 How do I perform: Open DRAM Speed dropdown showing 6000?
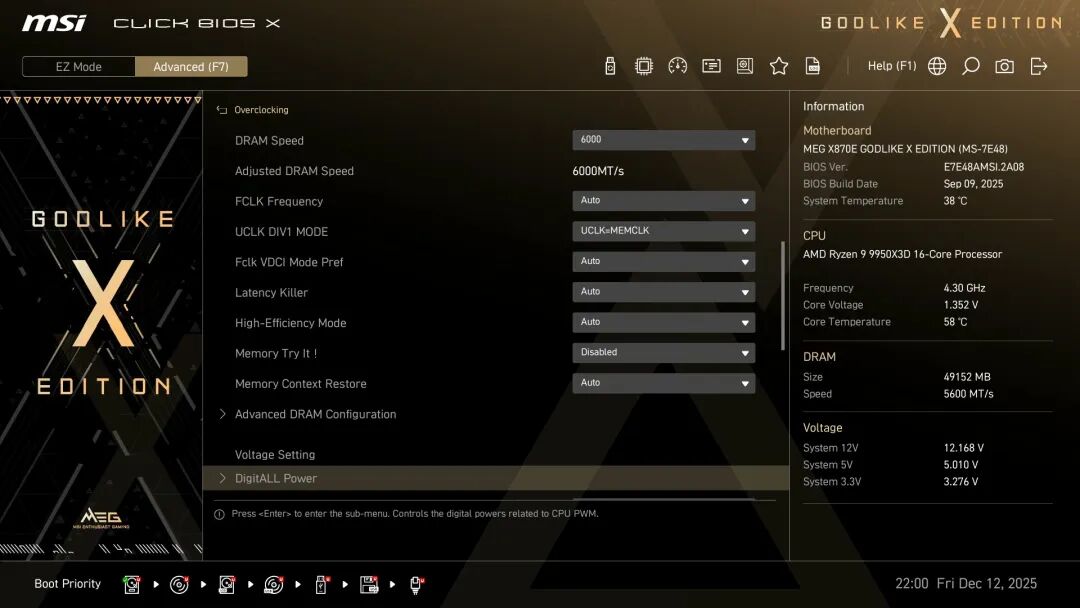(x=663, y=140)
